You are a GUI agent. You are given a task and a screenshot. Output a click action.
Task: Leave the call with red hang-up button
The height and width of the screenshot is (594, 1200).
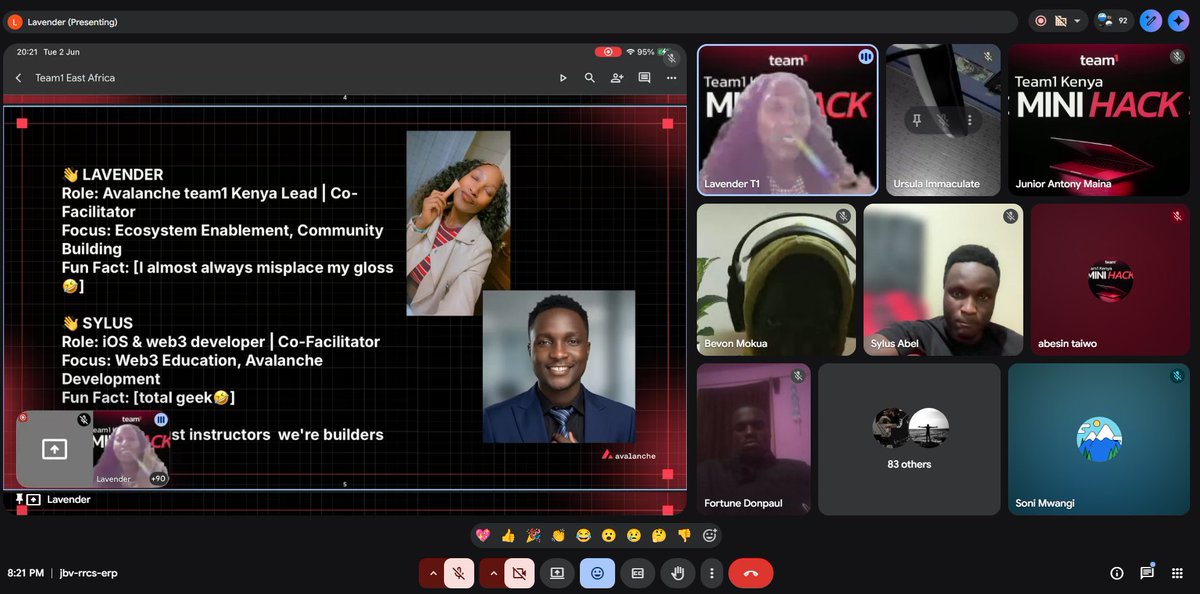pyautogui.click(x=751, y=573)
